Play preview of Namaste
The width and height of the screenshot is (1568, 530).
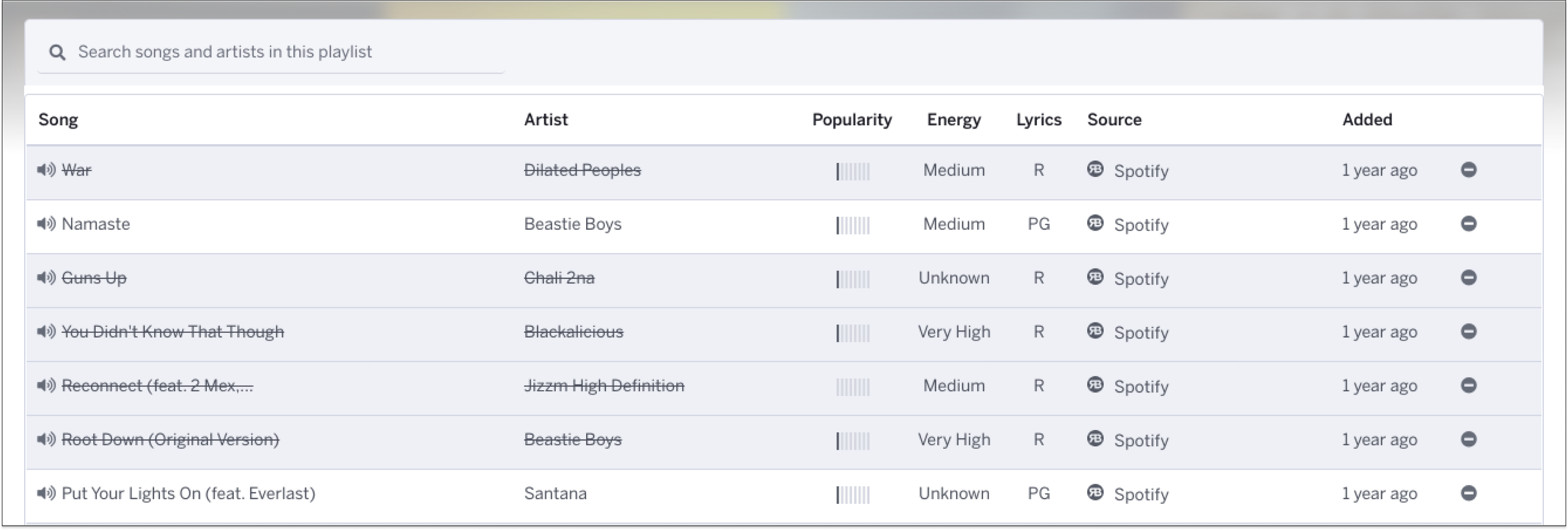coord(45,223)
